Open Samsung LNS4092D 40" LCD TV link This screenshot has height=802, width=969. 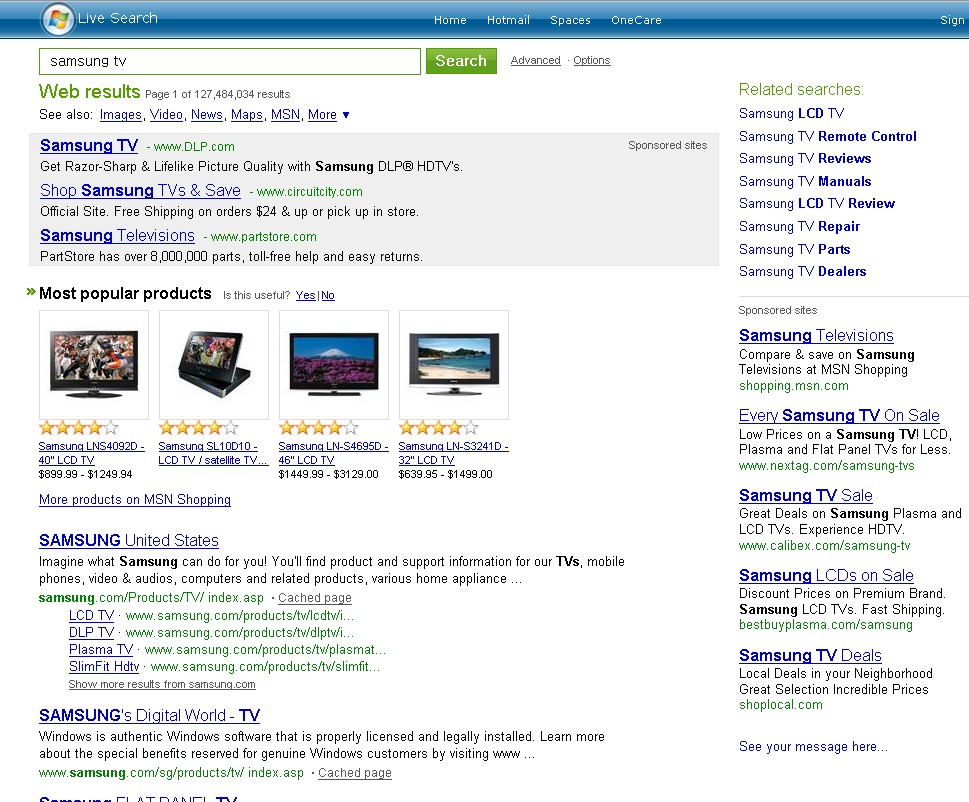pos(91,453)
